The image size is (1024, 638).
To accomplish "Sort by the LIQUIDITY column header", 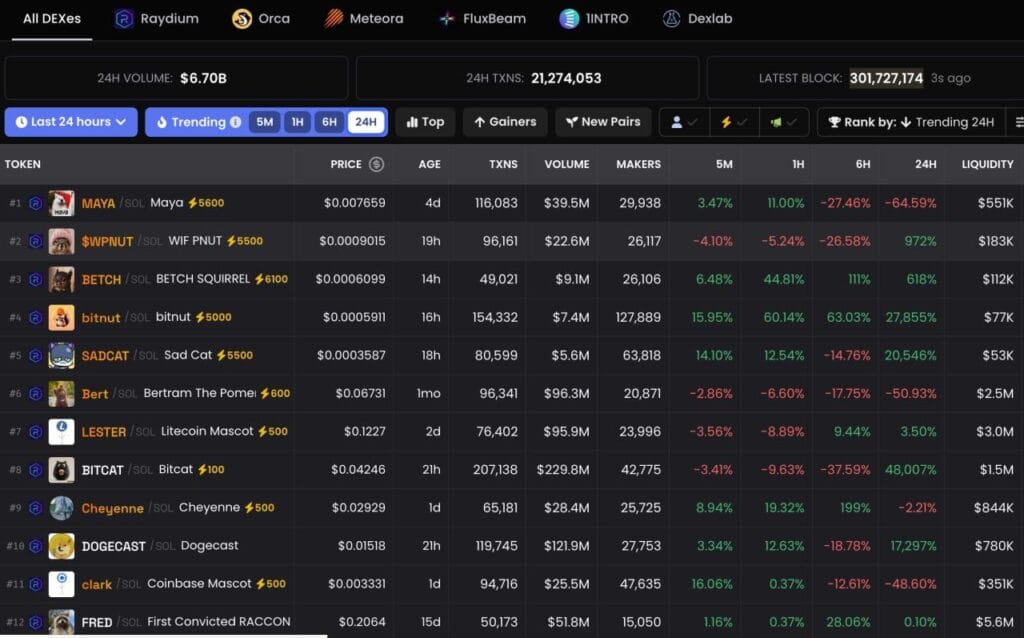I will coord(987,165).
